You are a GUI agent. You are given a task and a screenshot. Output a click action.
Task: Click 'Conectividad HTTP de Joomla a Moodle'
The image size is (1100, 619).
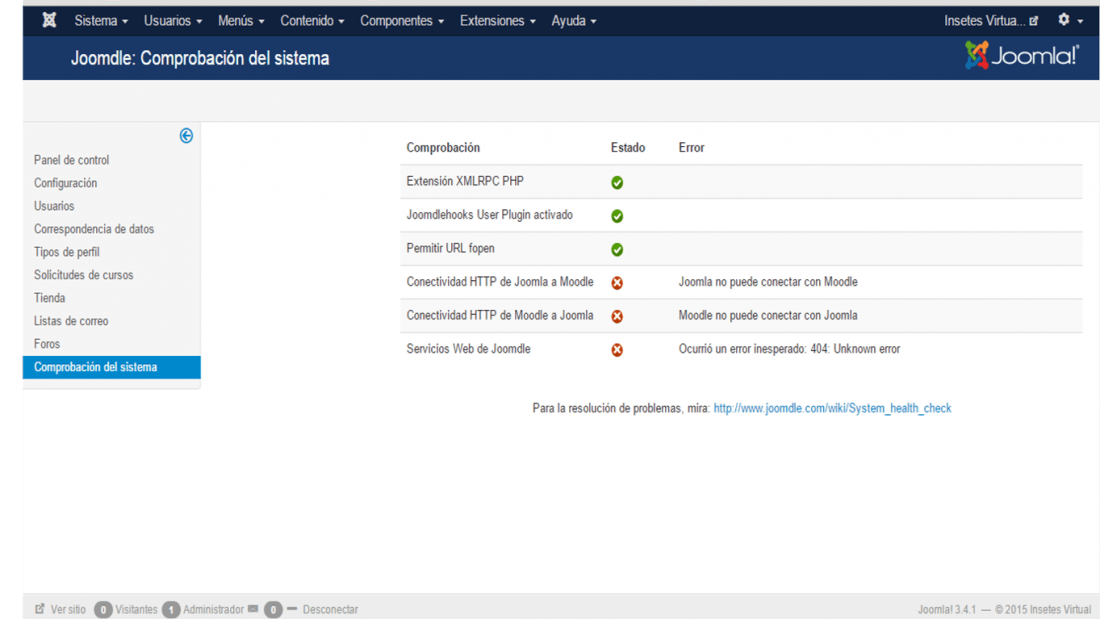click(x=500, y=282)
